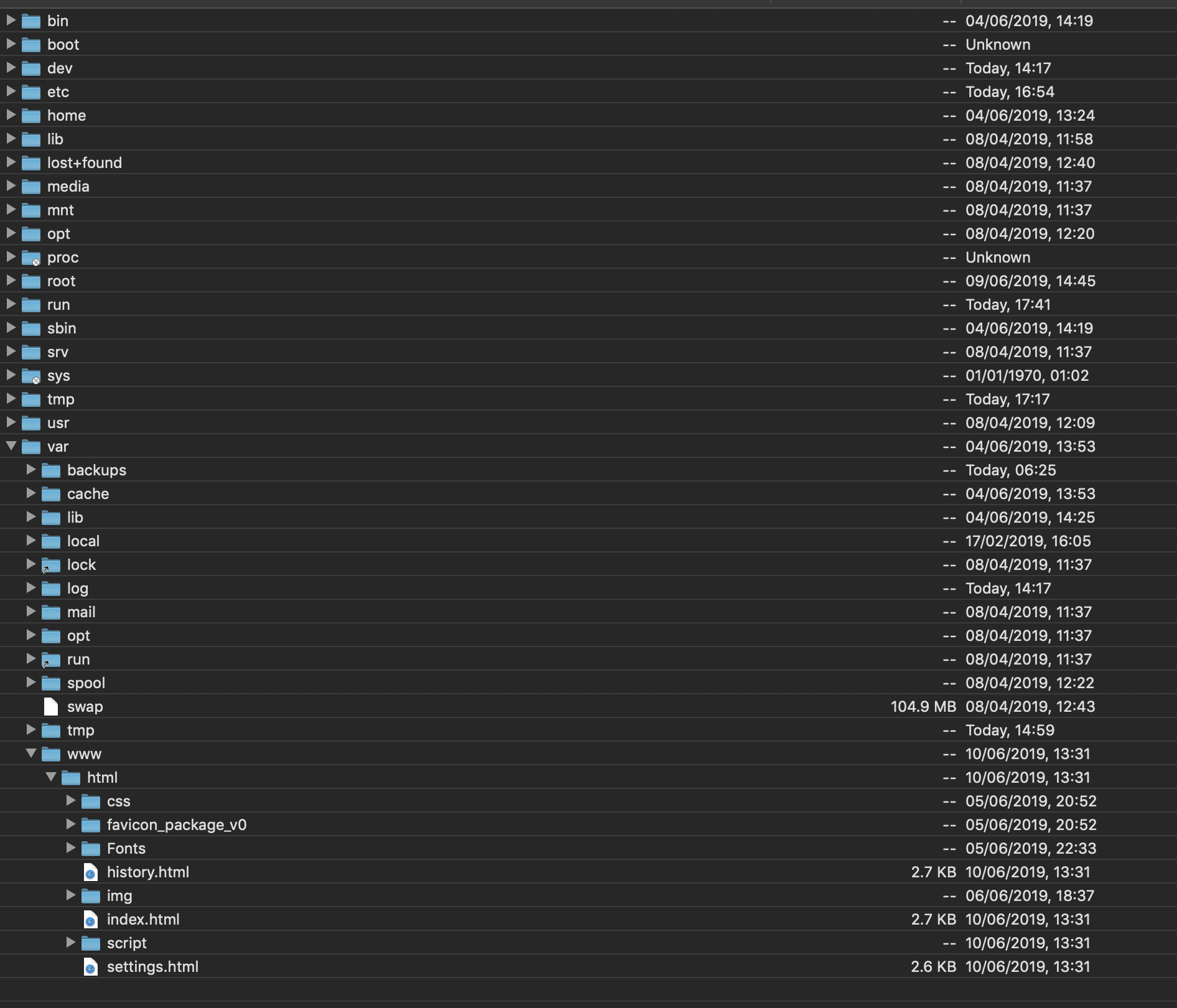Click the root date 09/06/2019, 14:45
The width and height of the screenshot is (1177, 1008).
tap(1030, 281)
